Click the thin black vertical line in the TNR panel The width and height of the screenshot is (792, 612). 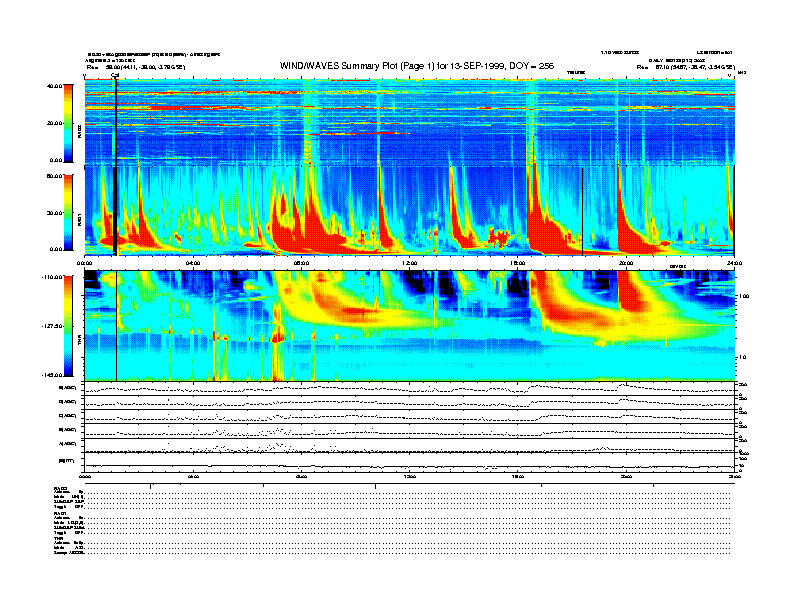pyautogui.click(x=117, y=326)
